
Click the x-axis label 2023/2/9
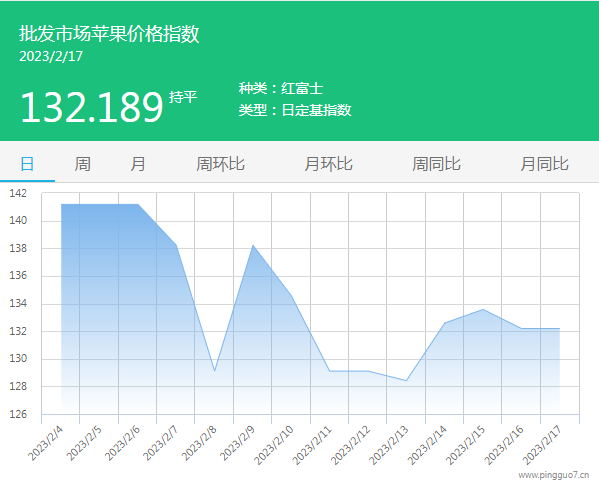point(237,443)
